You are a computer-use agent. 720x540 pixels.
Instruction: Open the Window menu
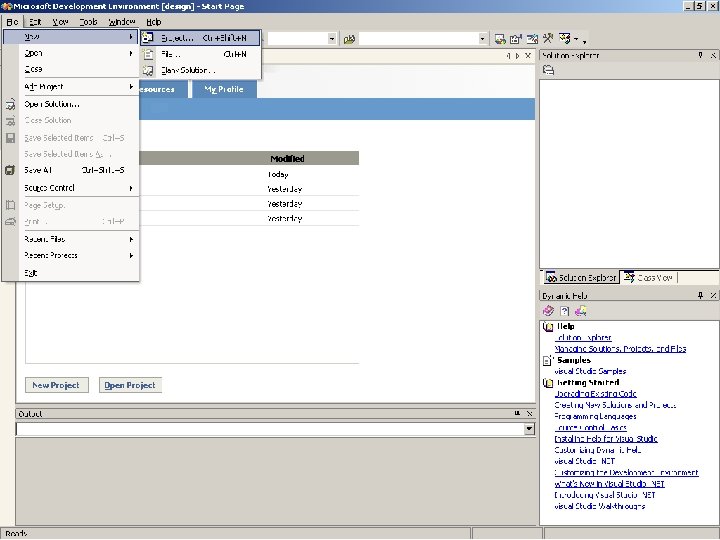click(122, 22)
